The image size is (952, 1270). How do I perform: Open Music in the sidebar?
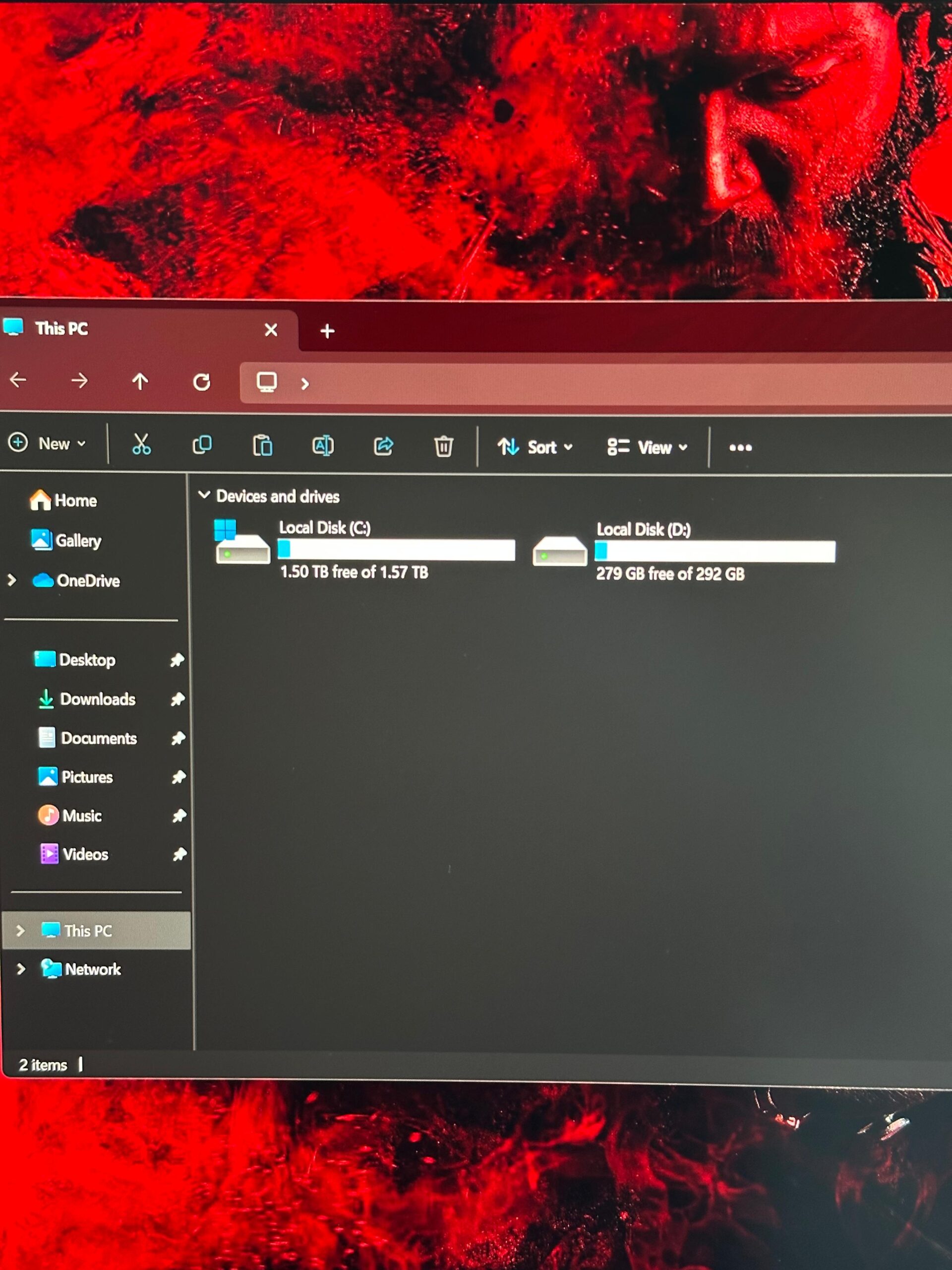[x=69, y=816]
